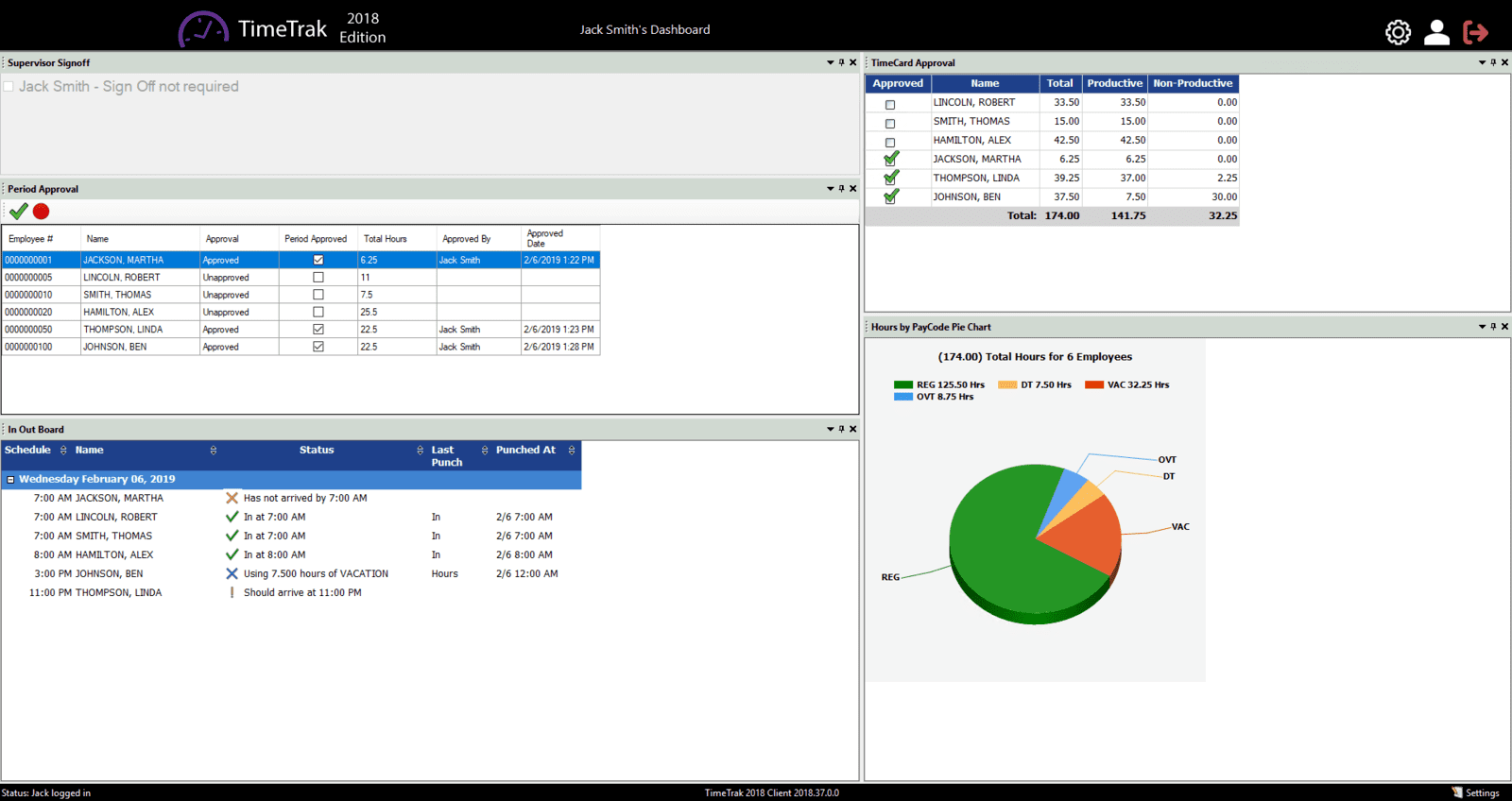Open Period Approval panel dropdown arrow
1512x801 pixels.
pyautogui.click(x=831, y=189)
